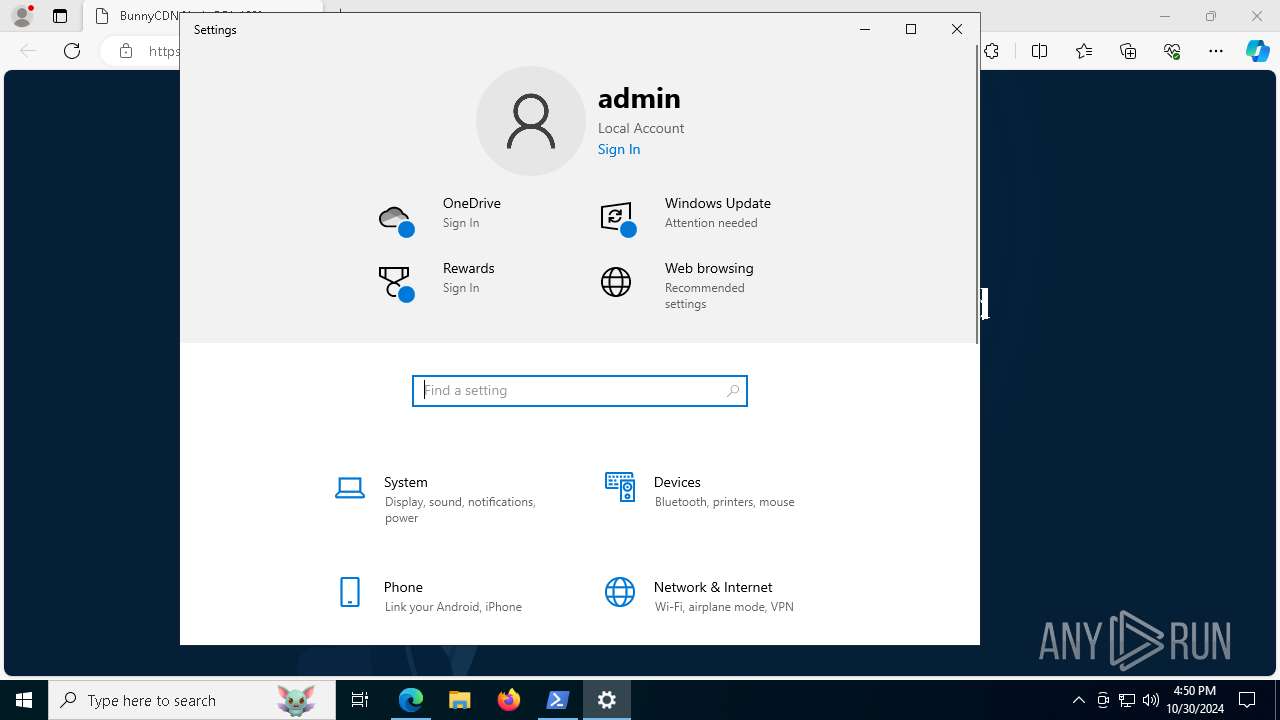1280x720 pixels.
Task: Open Edge browser essentials heart icon
Action: point(1172,51)
